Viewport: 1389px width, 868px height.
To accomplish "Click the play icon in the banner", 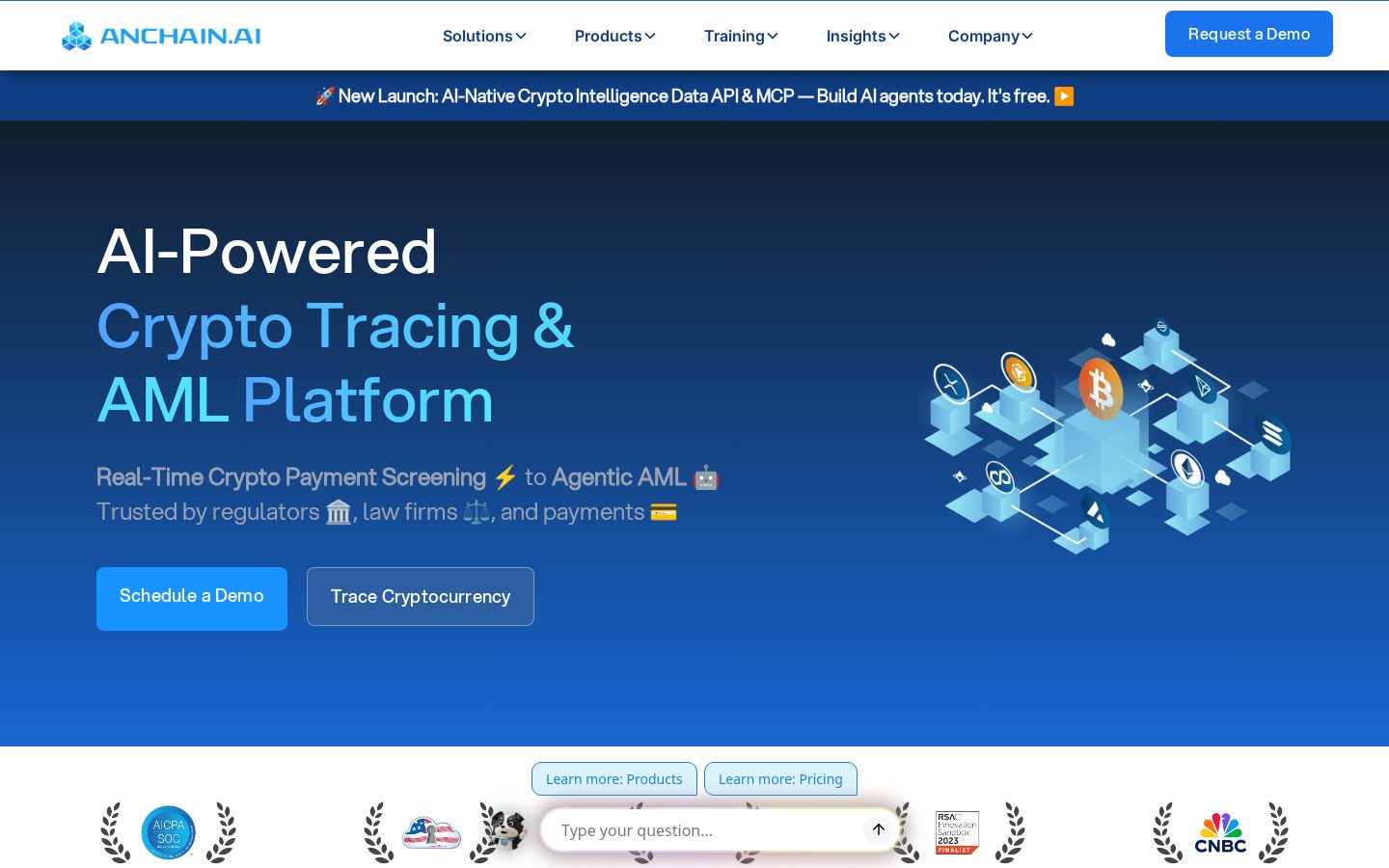I will tap(1064, 95).
